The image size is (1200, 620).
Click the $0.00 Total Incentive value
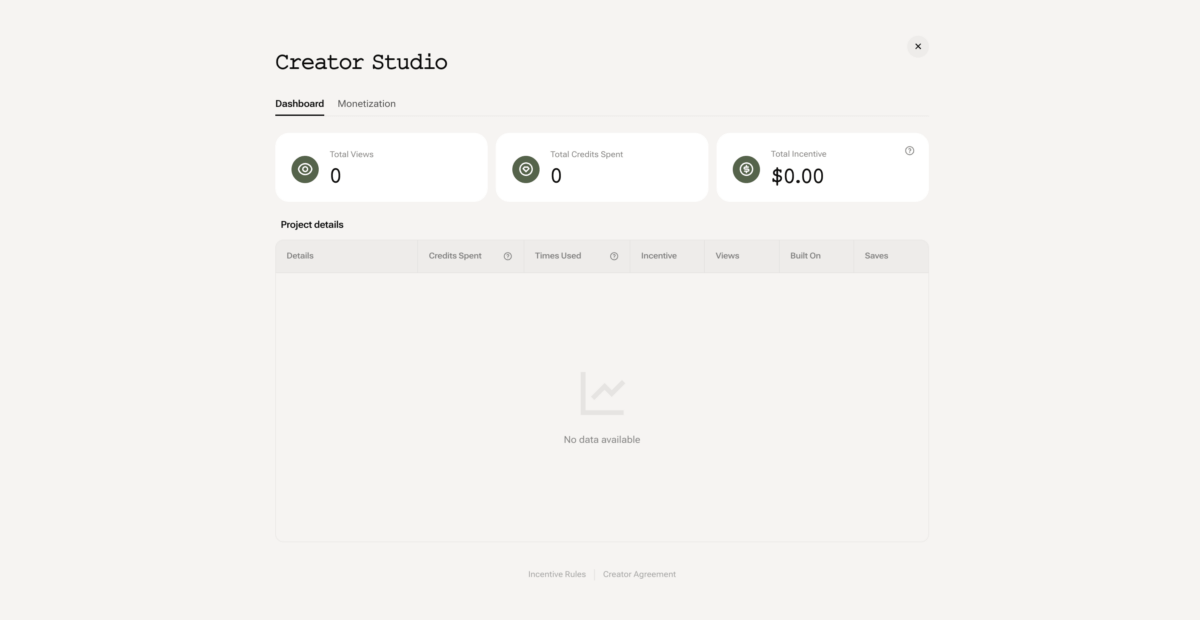[797, 177]
